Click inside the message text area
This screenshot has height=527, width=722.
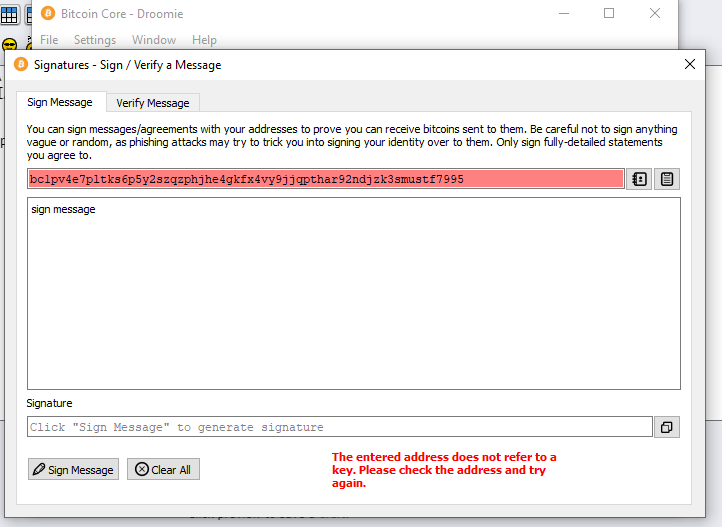[x=354, y=294]
